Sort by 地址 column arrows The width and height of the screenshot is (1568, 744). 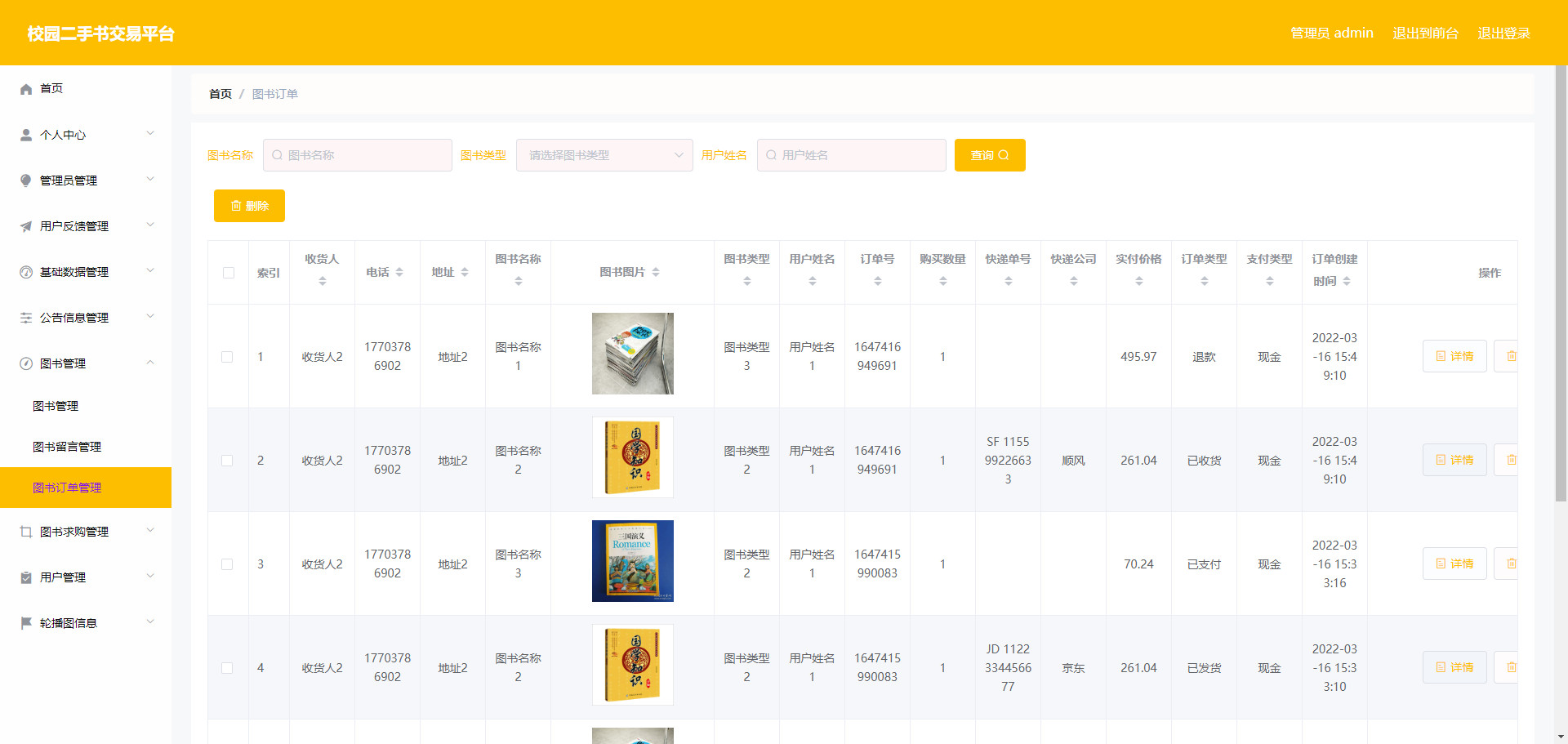465,272
